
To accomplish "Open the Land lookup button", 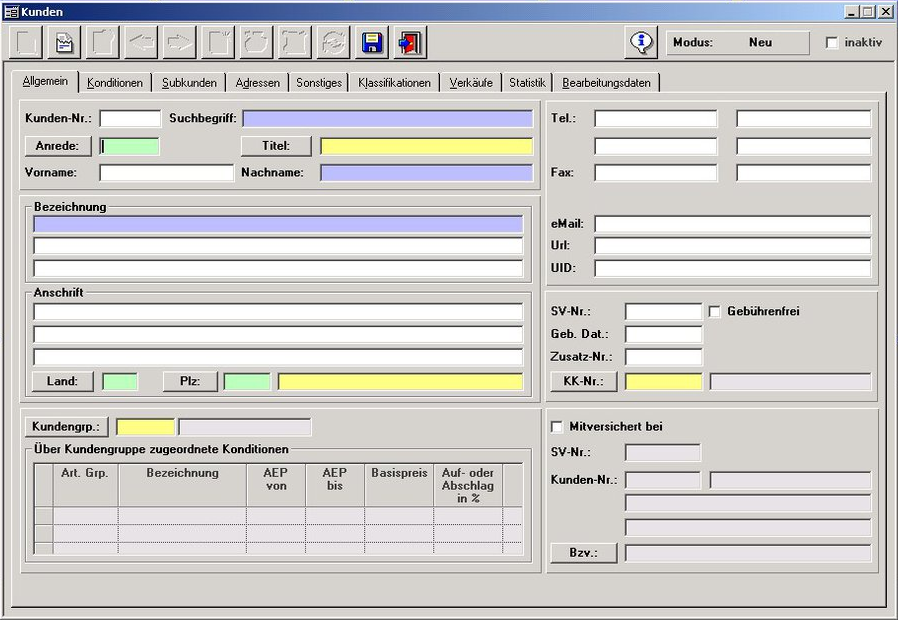I will 62,382.
